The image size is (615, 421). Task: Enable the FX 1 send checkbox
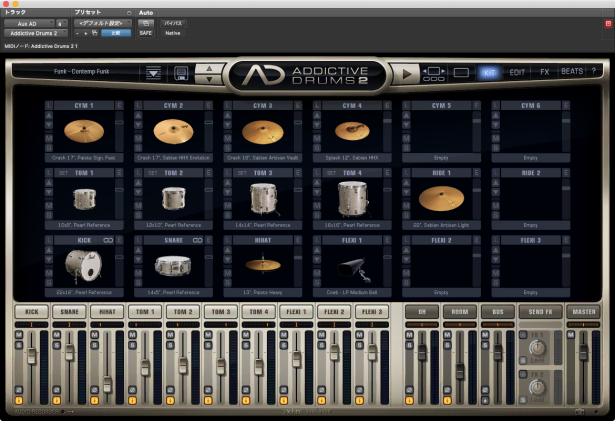pyautogui.click(x=523, y=335)
